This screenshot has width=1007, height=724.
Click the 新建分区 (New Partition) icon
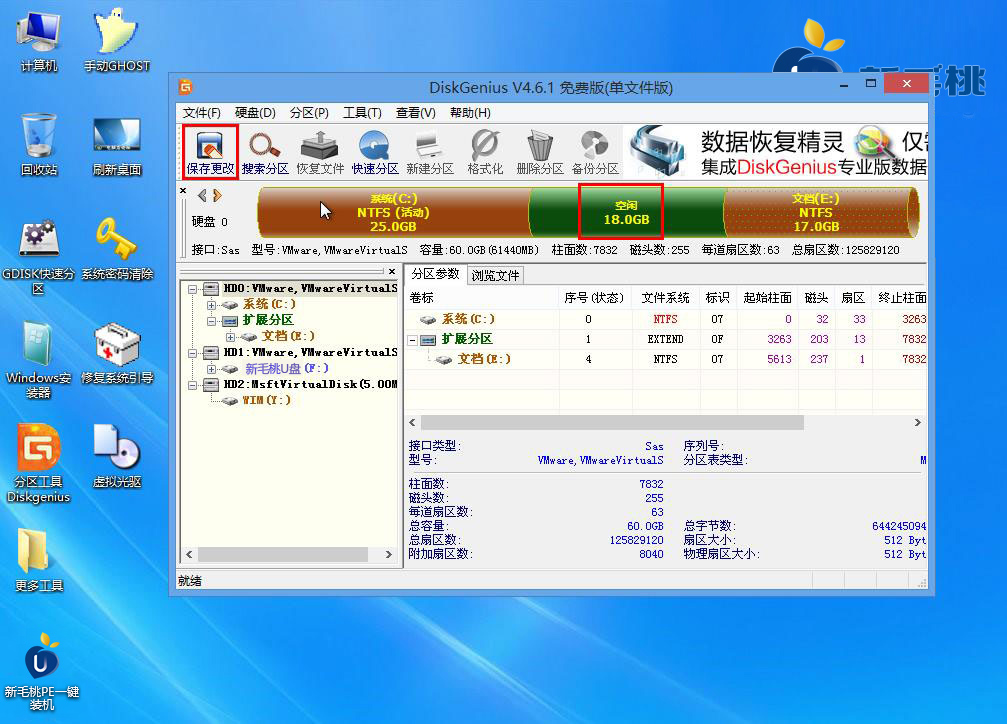(430, 153)
